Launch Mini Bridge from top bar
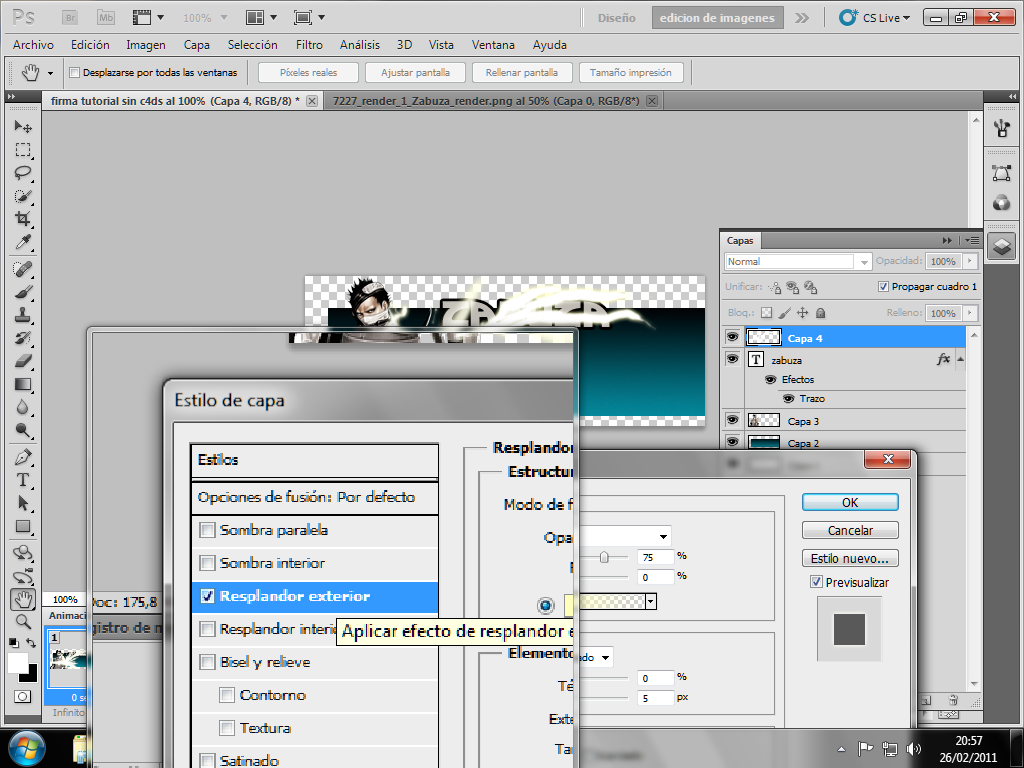Viewport: 1024px width, 768px height. 106,18
